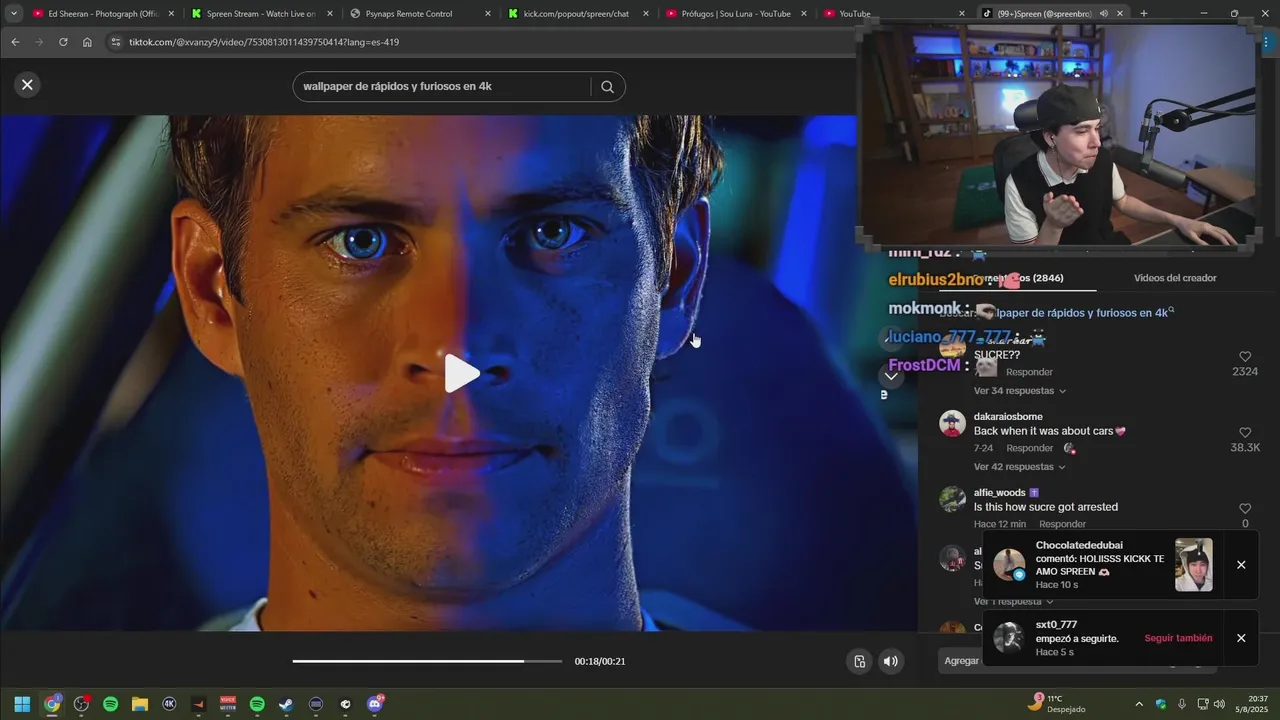1280x720 pixels.
Task: Switch to Ed Sheeran Photograph tab
Action: [102, 14]
